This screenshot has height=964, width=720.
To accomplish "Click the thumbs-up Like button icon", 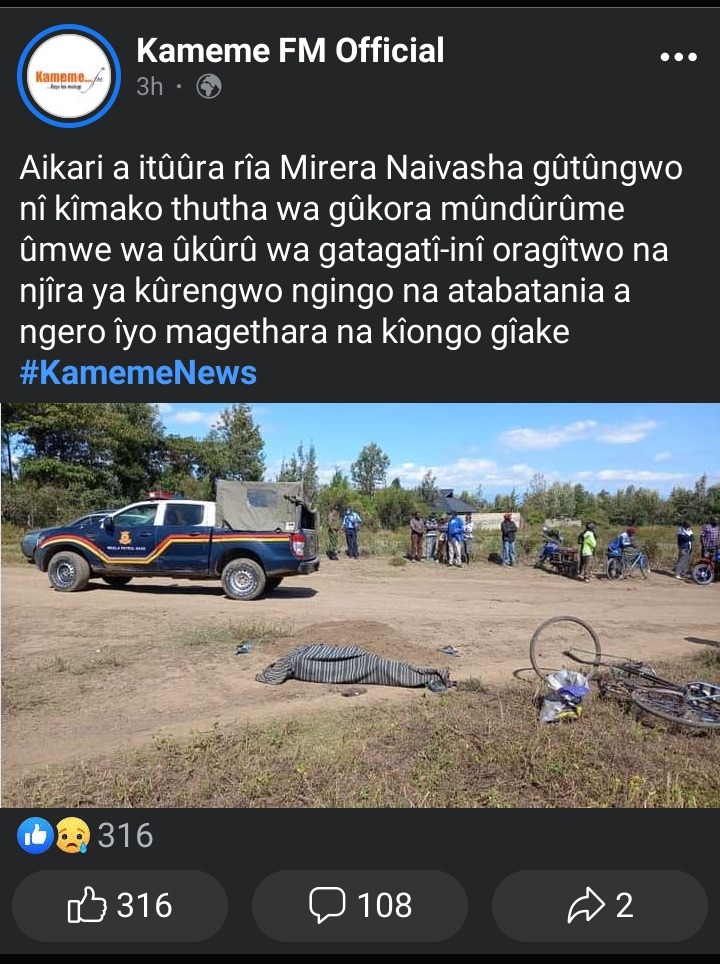I will (87, 905).
